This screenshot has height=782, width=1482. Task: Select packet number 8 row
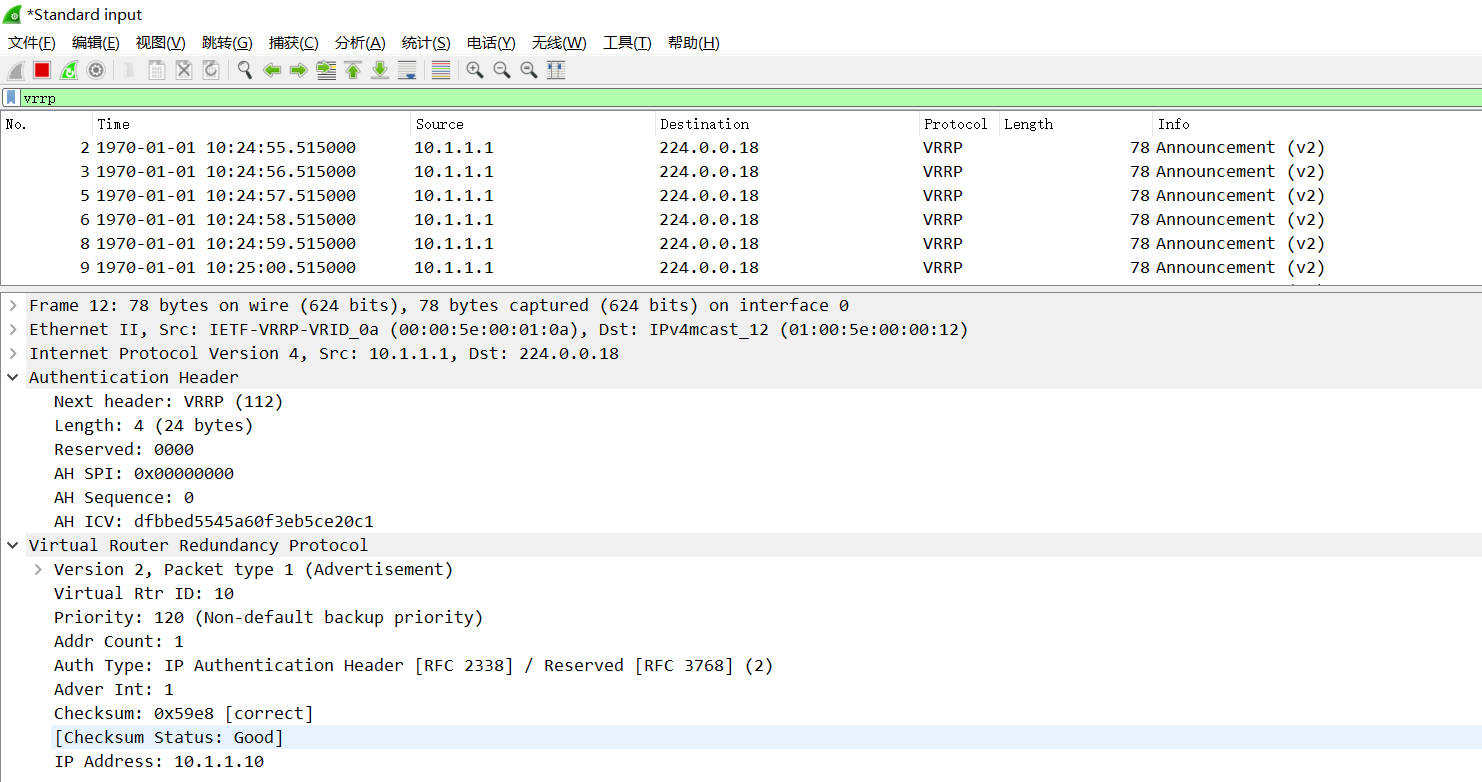(x=741, y=243)
